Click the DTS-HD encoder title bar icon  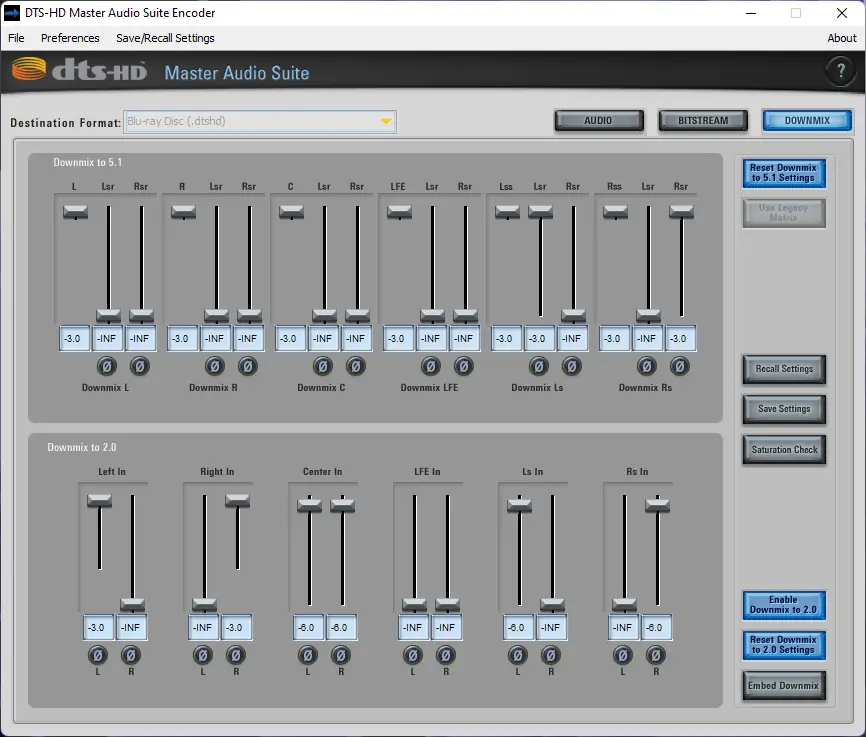[x=12, y=13]
